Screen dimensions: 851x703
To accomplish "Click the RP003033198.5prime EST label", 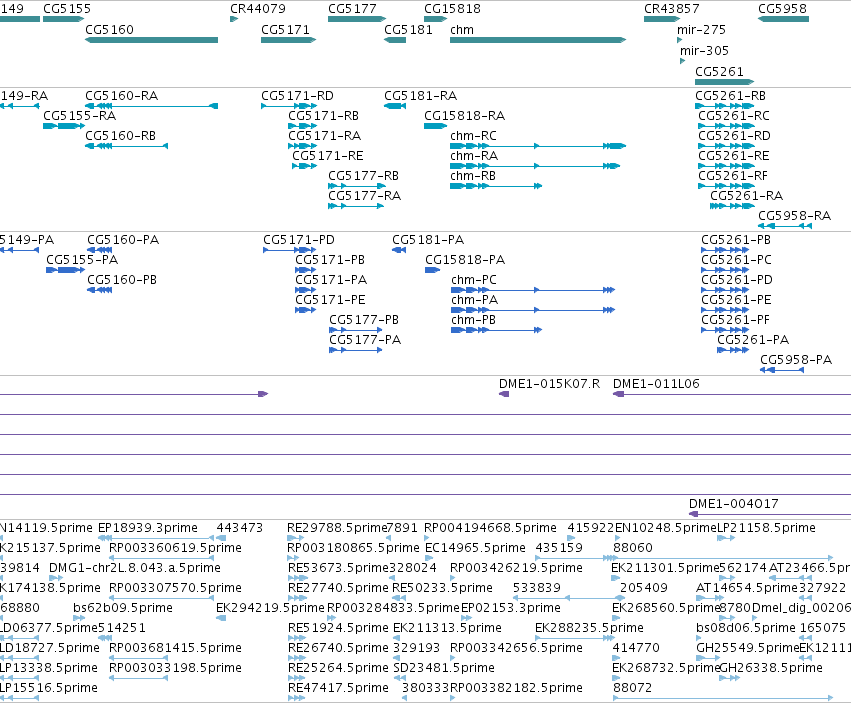I will (175, 668).
